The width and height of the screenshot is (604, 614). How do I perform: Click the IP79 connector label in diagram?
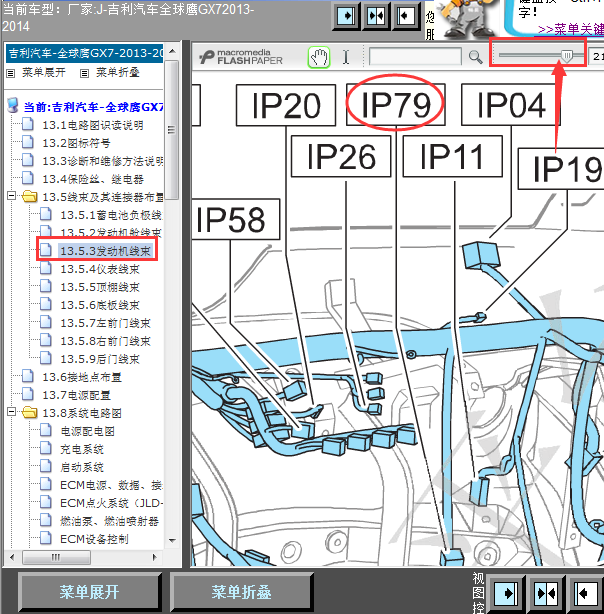[396, 105]
